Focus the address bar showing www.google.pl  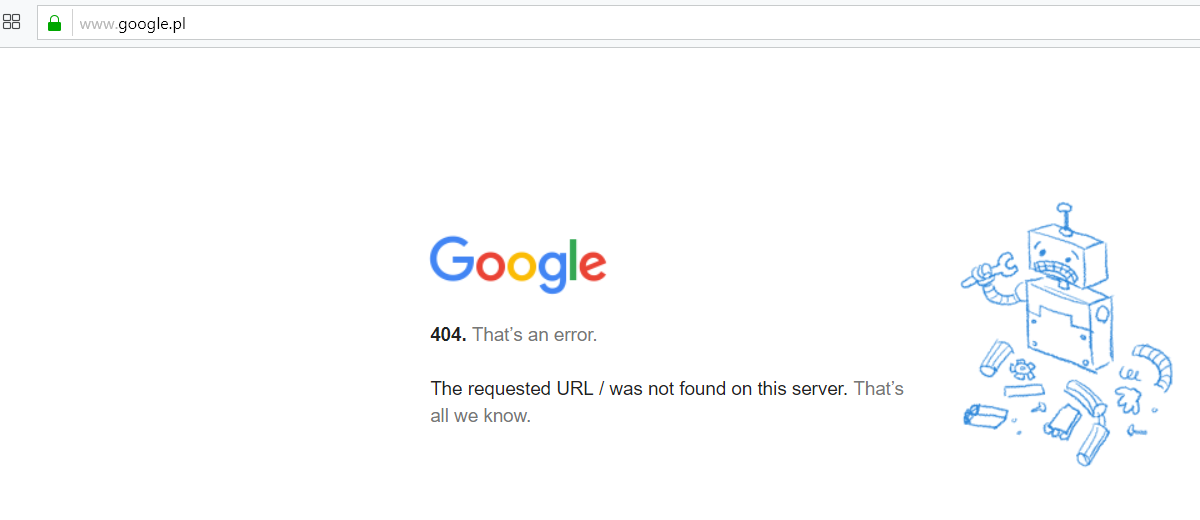tap(618, 23)
